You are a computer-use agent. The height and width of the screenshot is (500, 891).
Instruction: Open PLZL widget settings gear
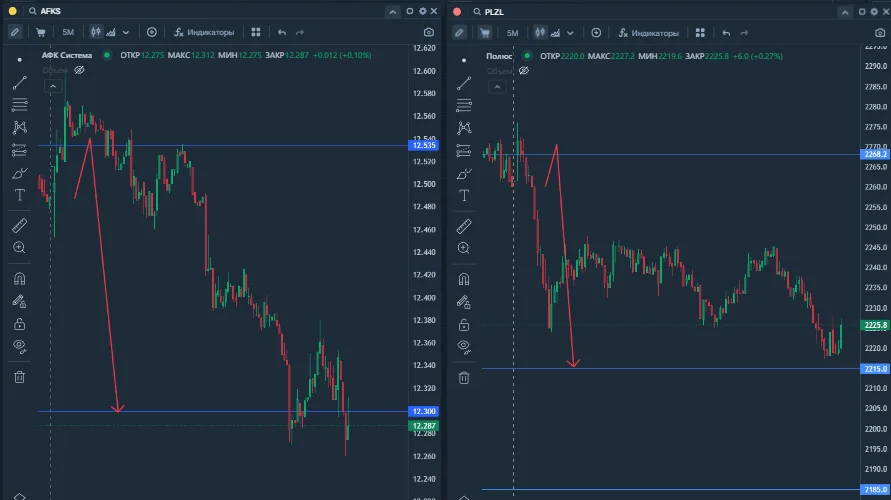tap(874, 11)
